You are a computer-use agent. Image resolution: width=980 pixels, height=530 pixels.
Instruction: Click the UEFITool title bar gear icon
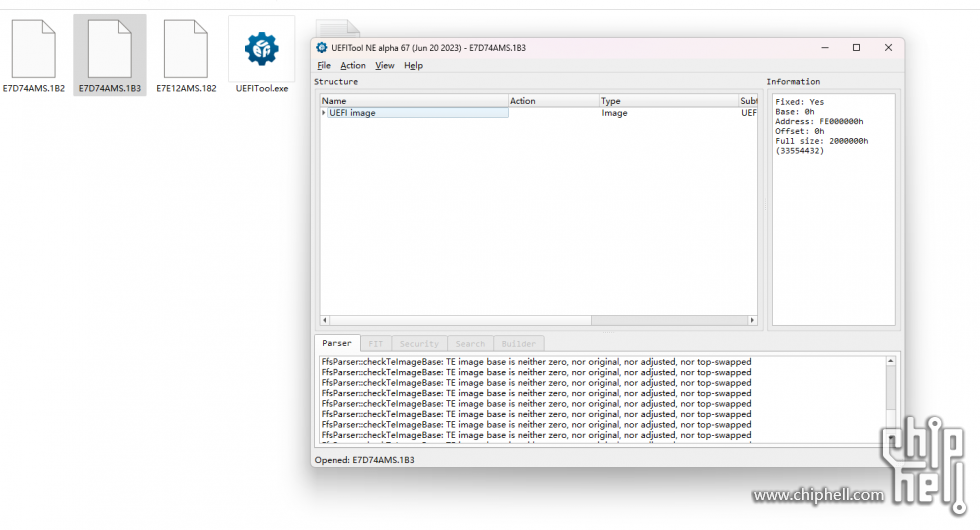tap(322, 48)
